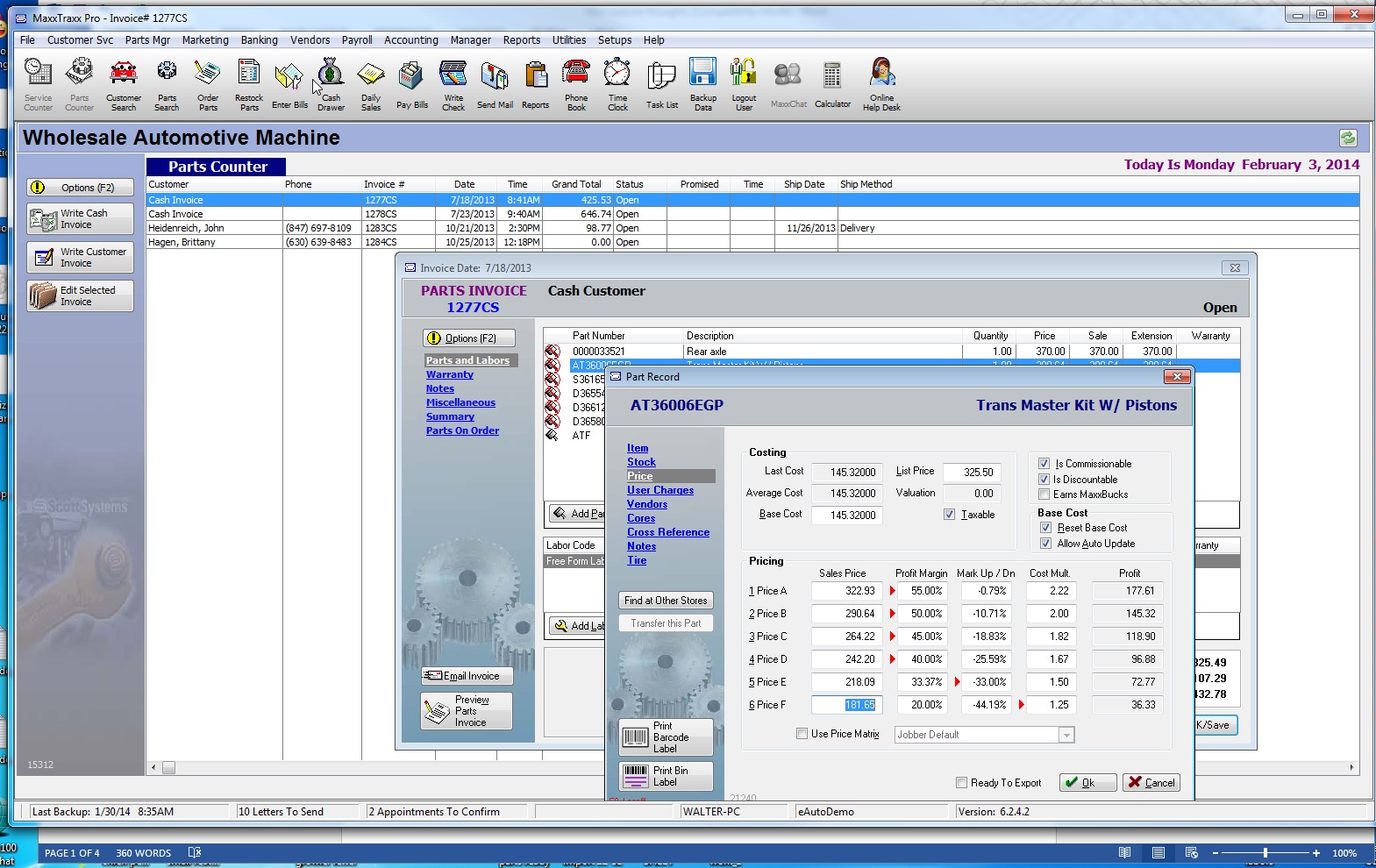The image size is (1376, 868).
Task: Open Order Parts toolbar icon
Action: pyautogui.click(x=208, y=84)
